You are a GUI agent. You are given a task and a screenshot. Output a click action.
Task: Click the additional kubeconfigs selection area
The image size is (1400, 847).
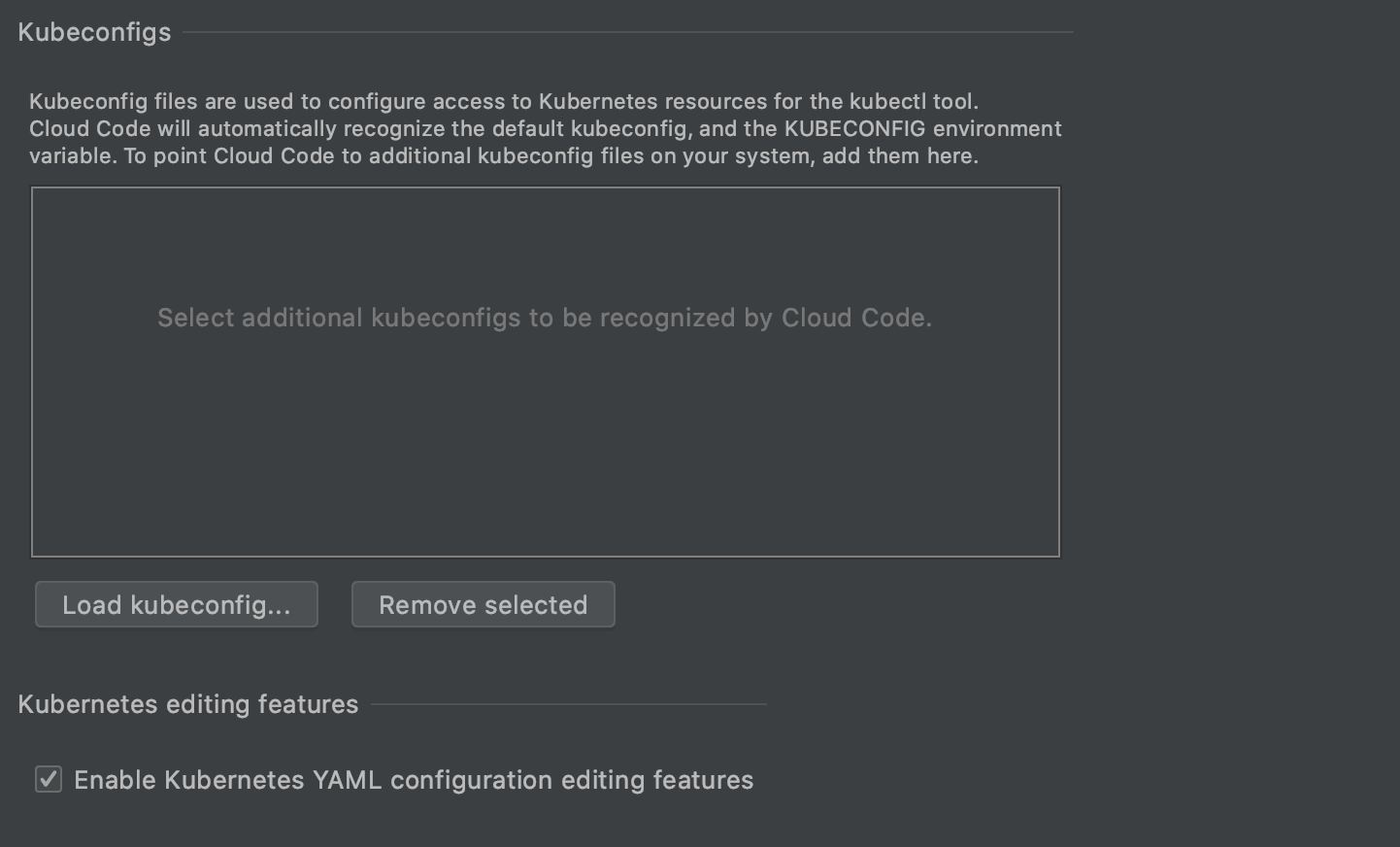pos(545,372)
